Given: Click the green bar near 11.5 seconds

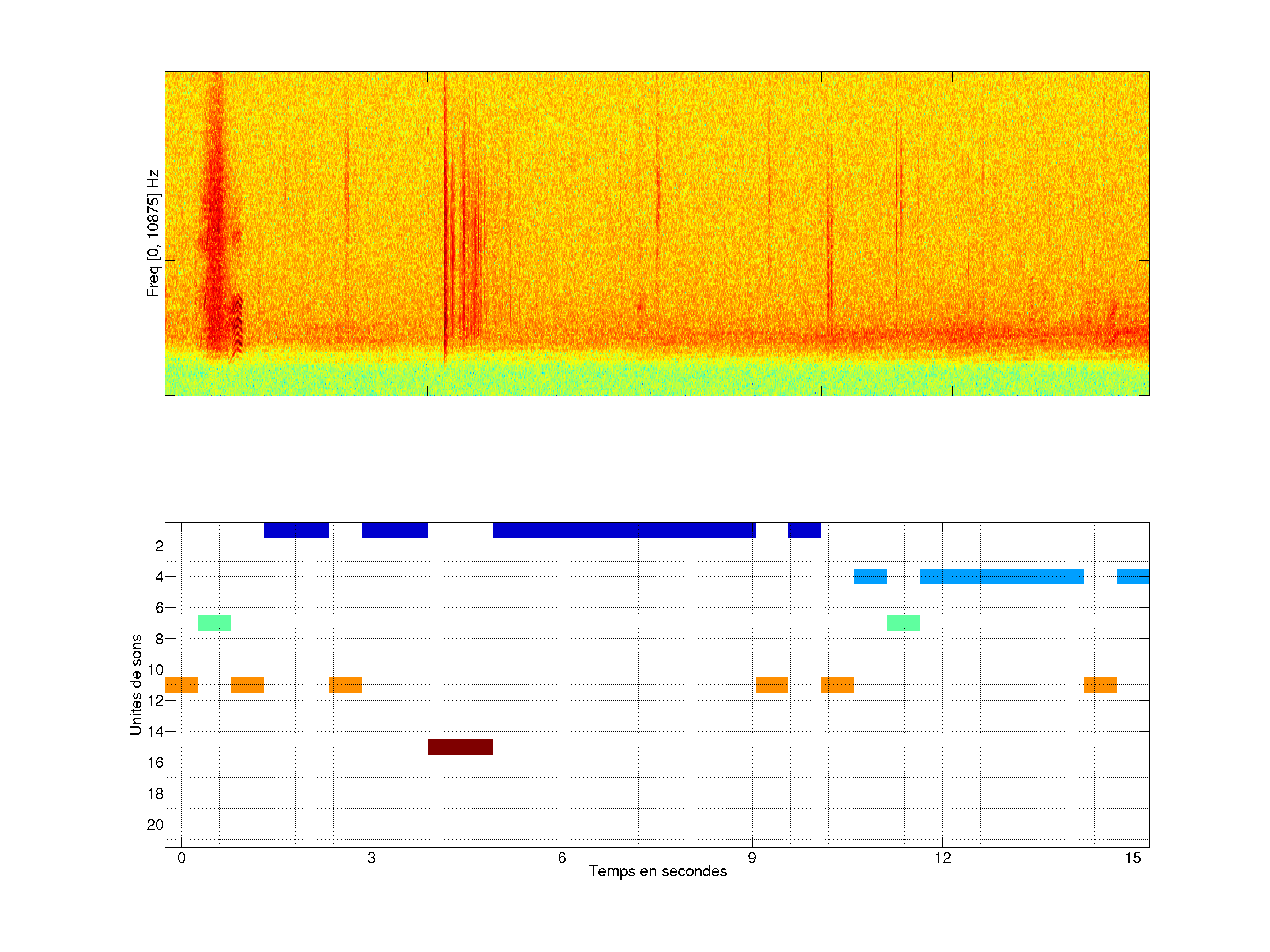Looking at the screenshot, I should point(903,623).
